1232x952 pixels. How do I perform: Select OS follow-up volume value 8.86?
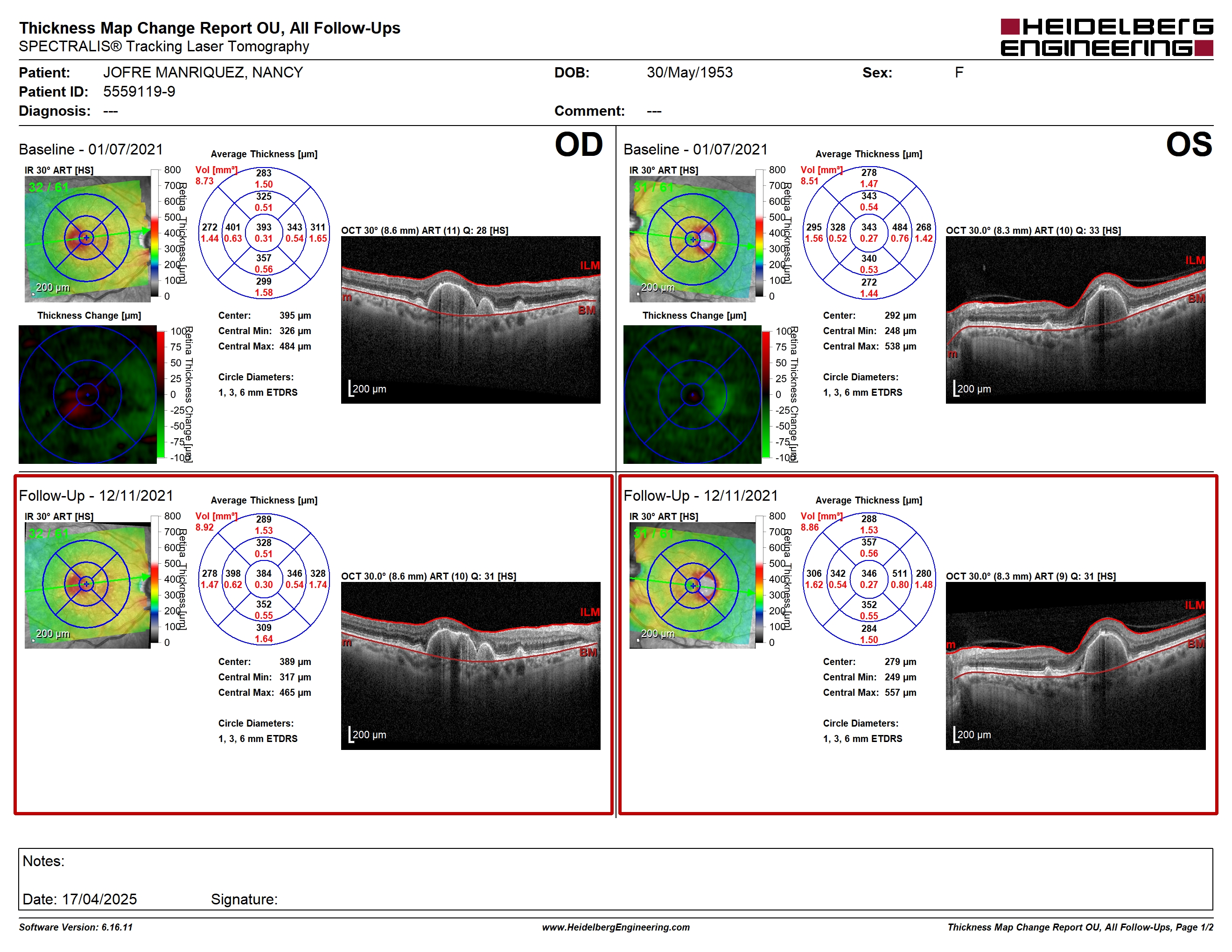pos(810,527)
